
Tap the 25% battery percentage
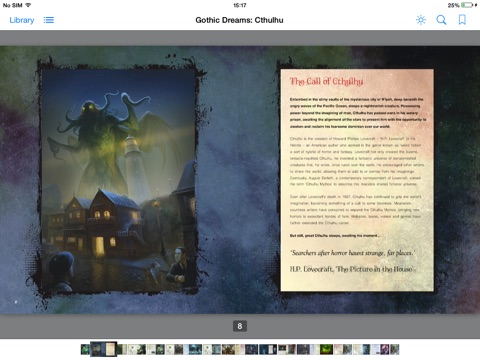(453, 5)
